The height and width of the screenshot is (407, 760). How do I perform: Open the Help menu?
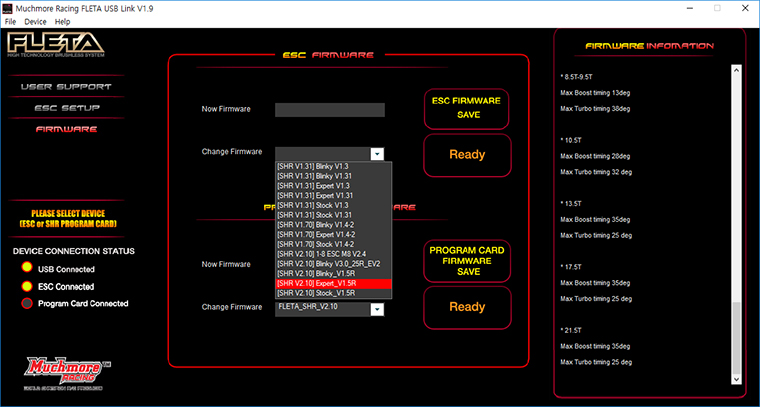[63, 22]
